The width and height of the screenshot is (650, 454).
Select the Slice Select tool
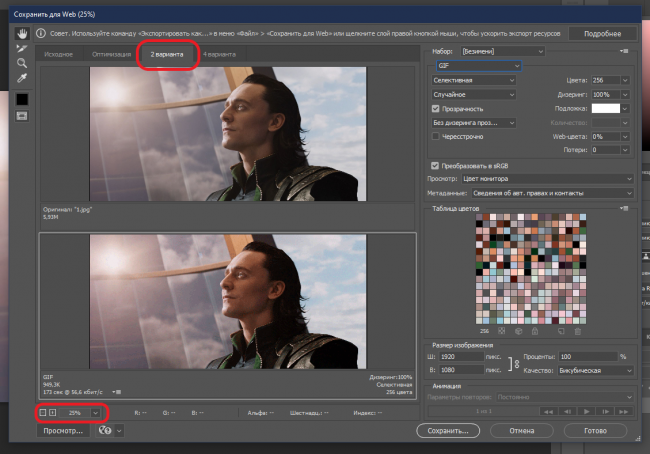[22, 49]
